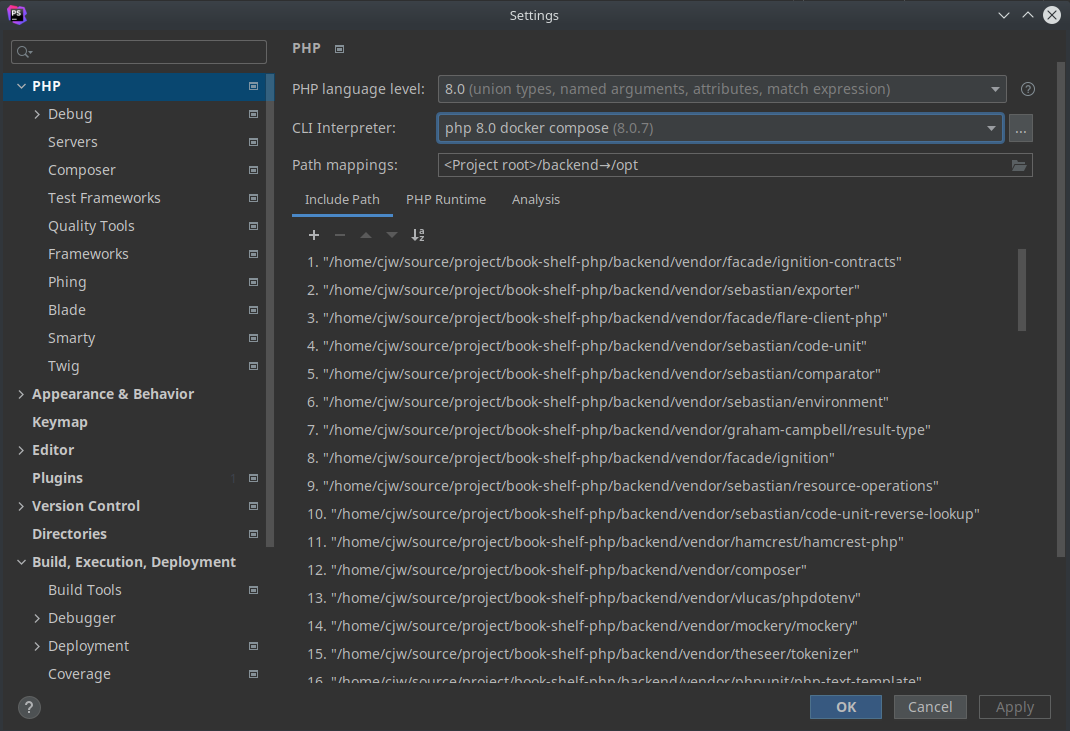The image size is (1070, 731).
Task: Click the Cancel button
Action: pos(930,707)
